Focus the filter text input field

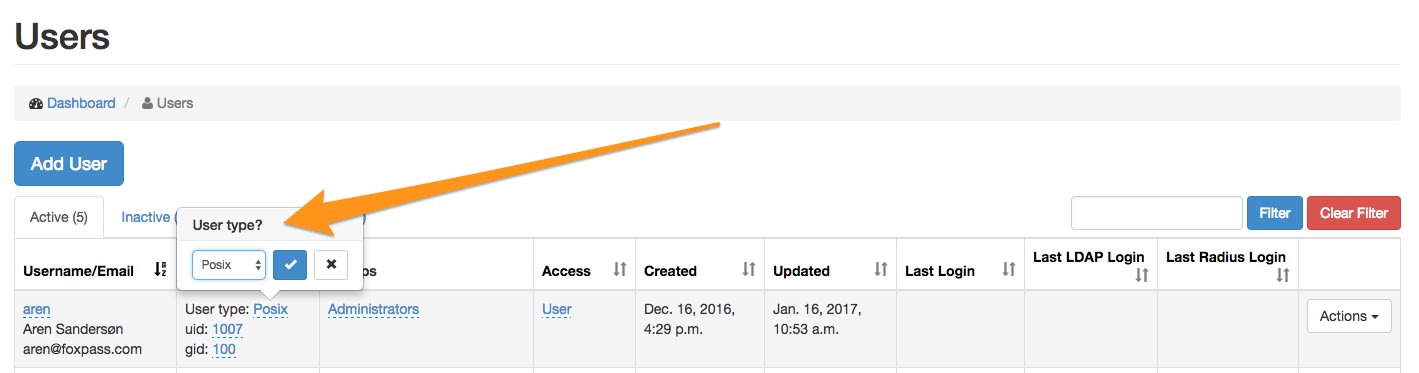[x=1157, y=213]
